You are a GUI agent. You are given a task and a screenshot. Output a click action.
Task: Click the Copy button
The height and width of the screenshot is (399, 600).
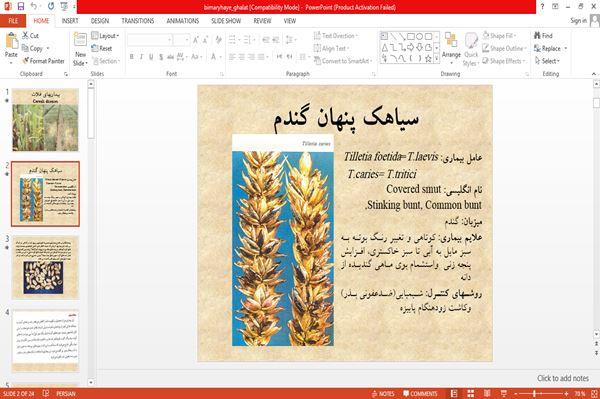pos(33,48)
